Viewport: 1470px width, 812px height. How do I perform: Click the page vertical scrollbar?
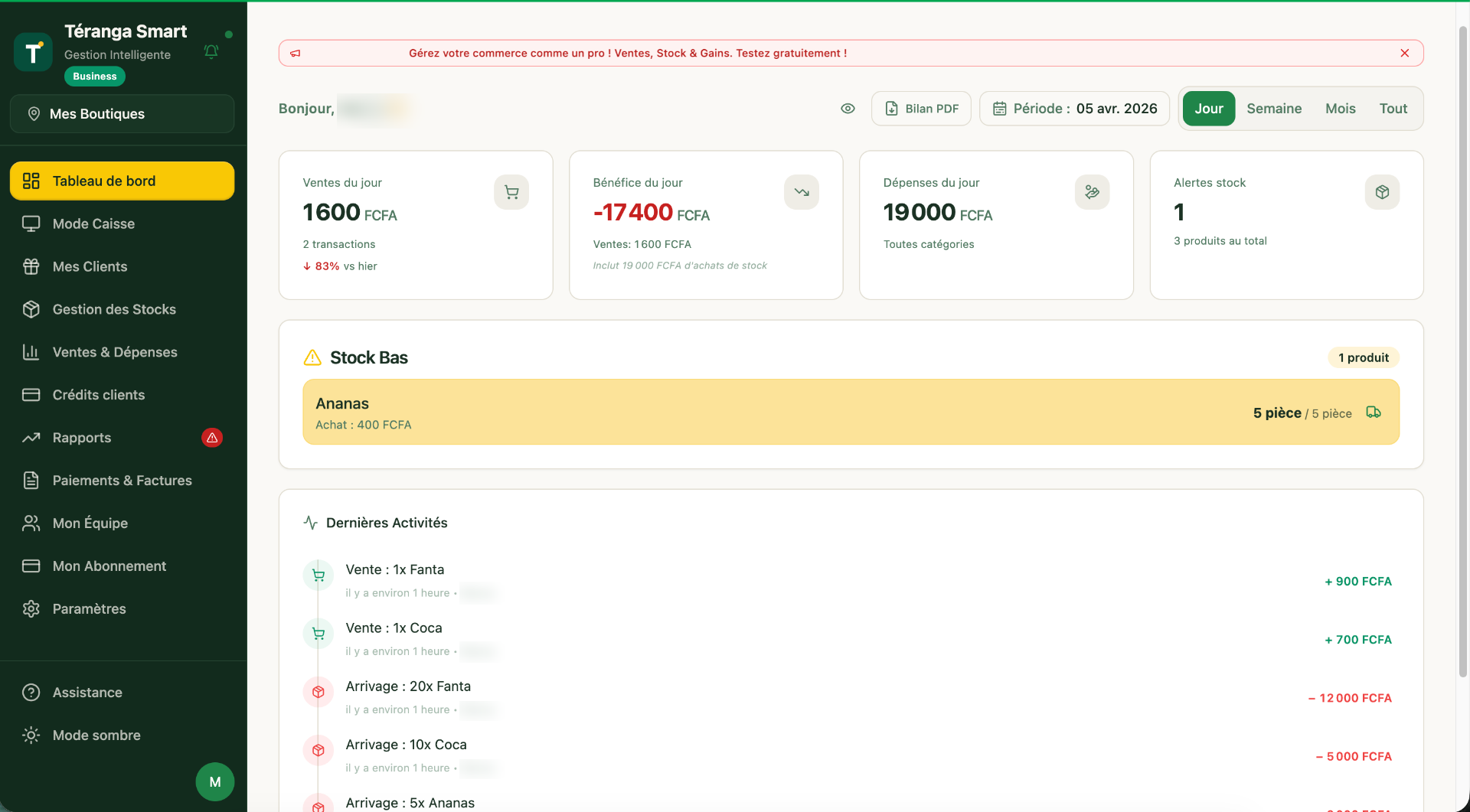point(1463,352)
